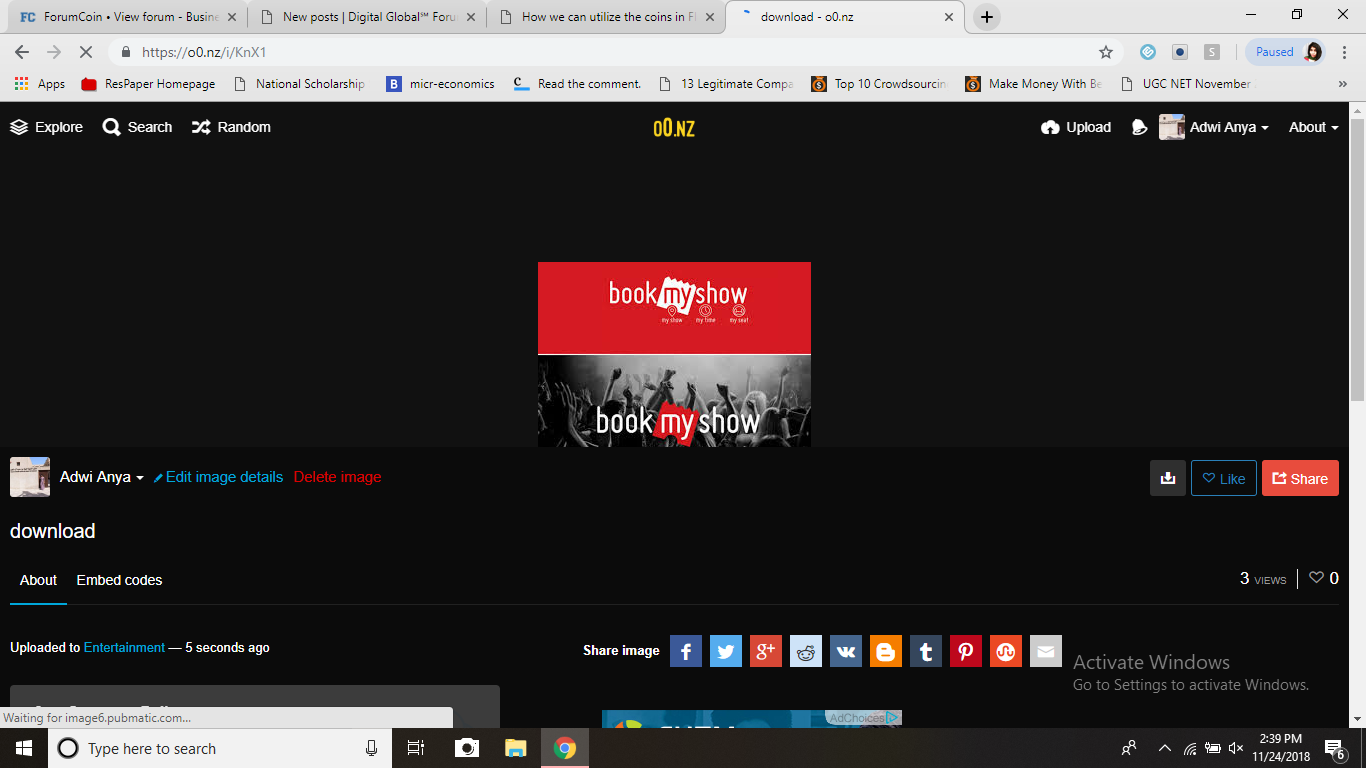Click Edit image details link
The width and height of the screenshot is (1366, 768).
[x=218, y=477]
